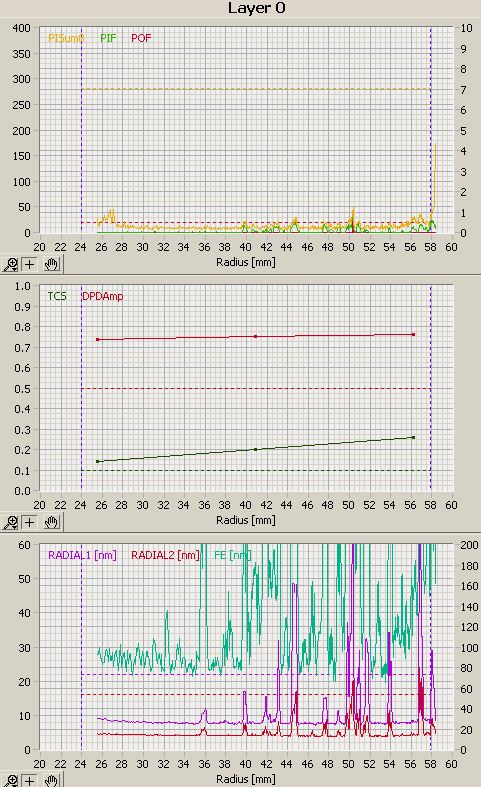The height and width of the screenshot is (787, 481).
Task: Click the 400 maximum value on the PISum8 graph axis
Action: tap(22, 28)
